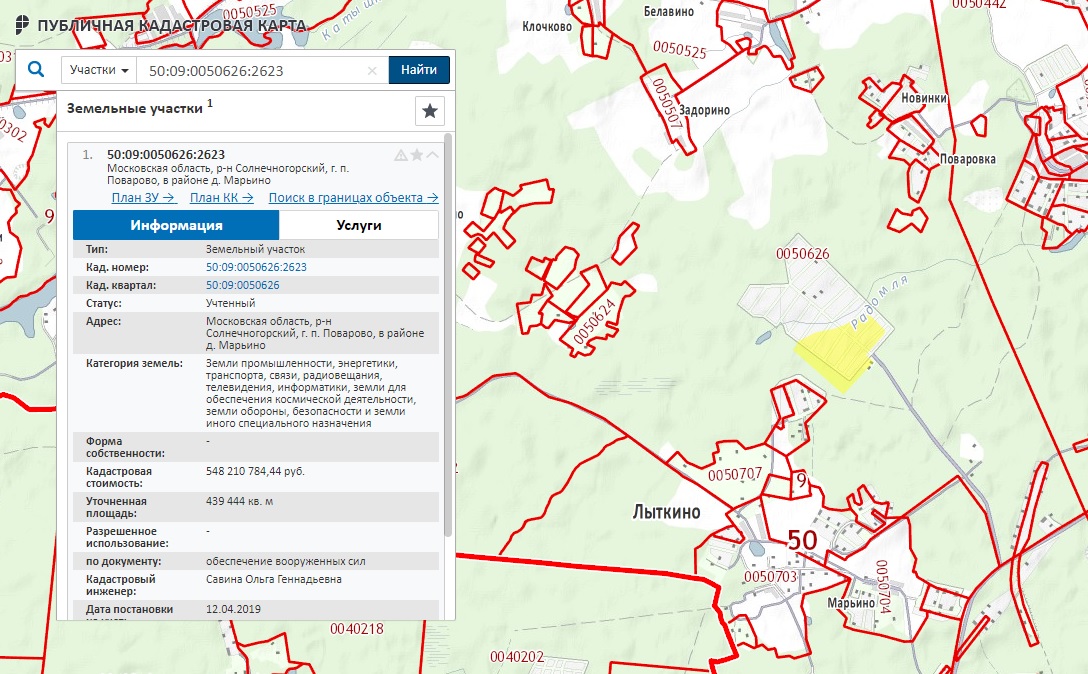The height and width of the screenshot is (674, 1088).
Task: Select the Информация tab
Action: point(176,225)
